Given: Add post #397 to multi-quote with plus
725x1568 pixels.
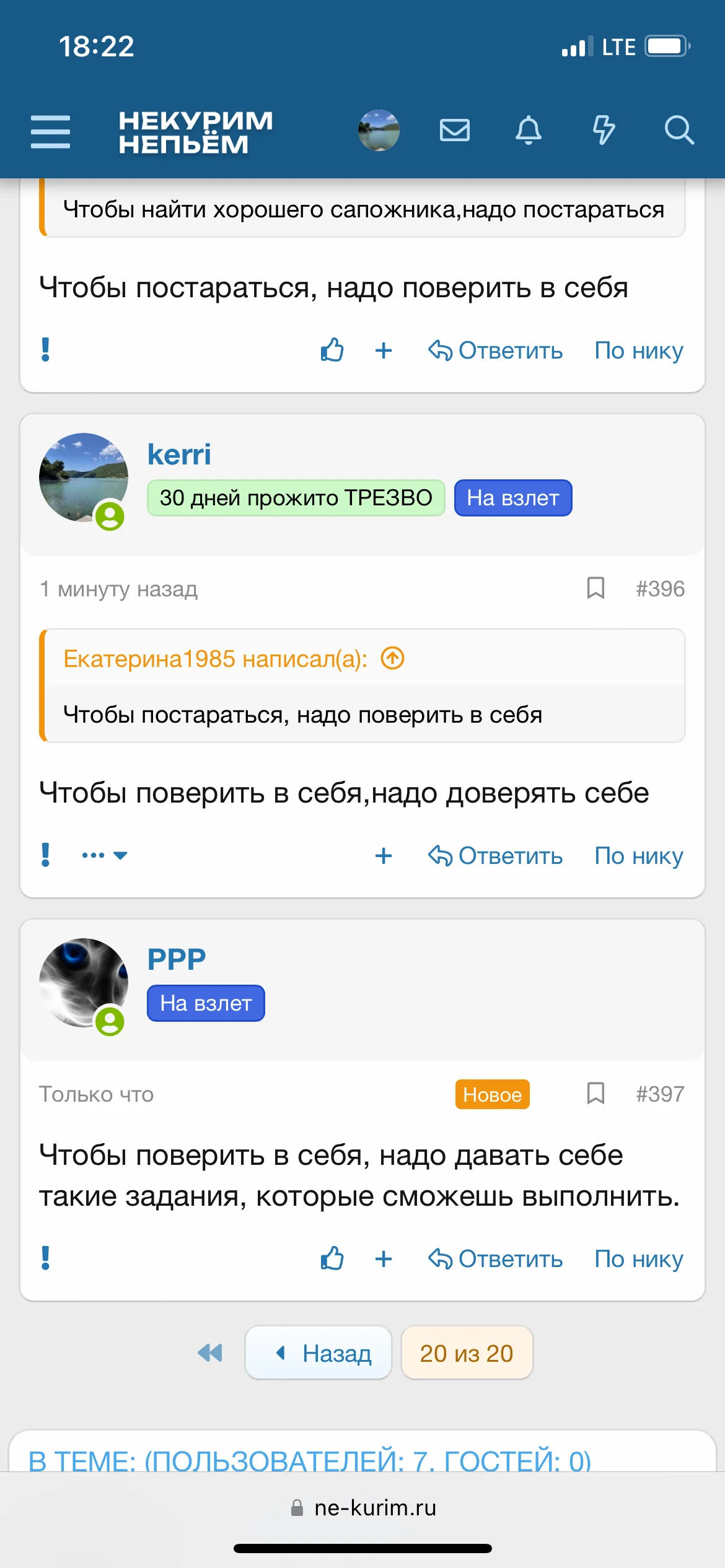Looking at the screenshot, I should click(x=384, y=1259).
